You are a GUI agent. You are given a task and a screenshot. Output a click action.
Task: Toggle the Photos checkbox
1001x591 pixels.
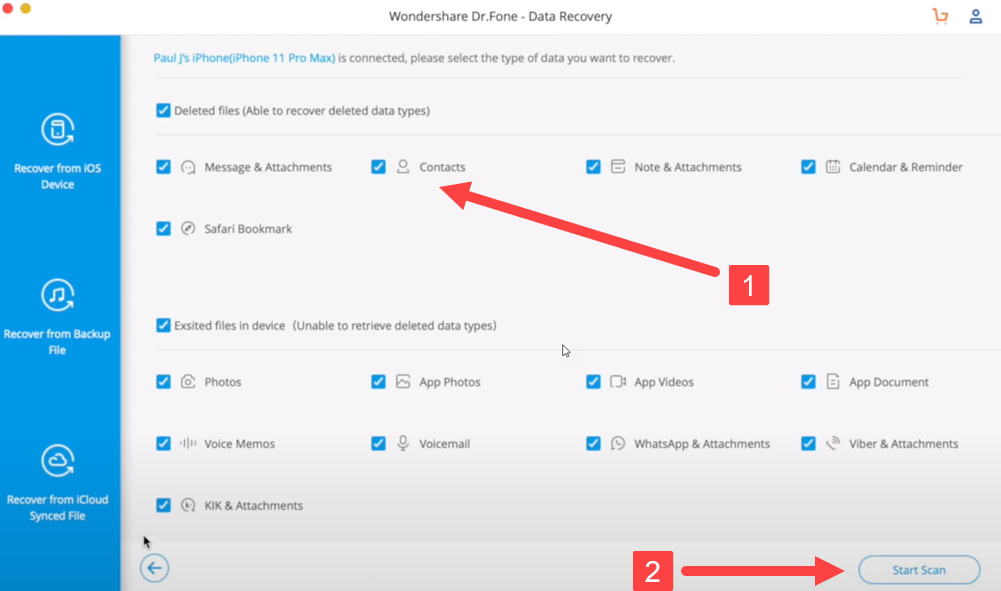163,382
